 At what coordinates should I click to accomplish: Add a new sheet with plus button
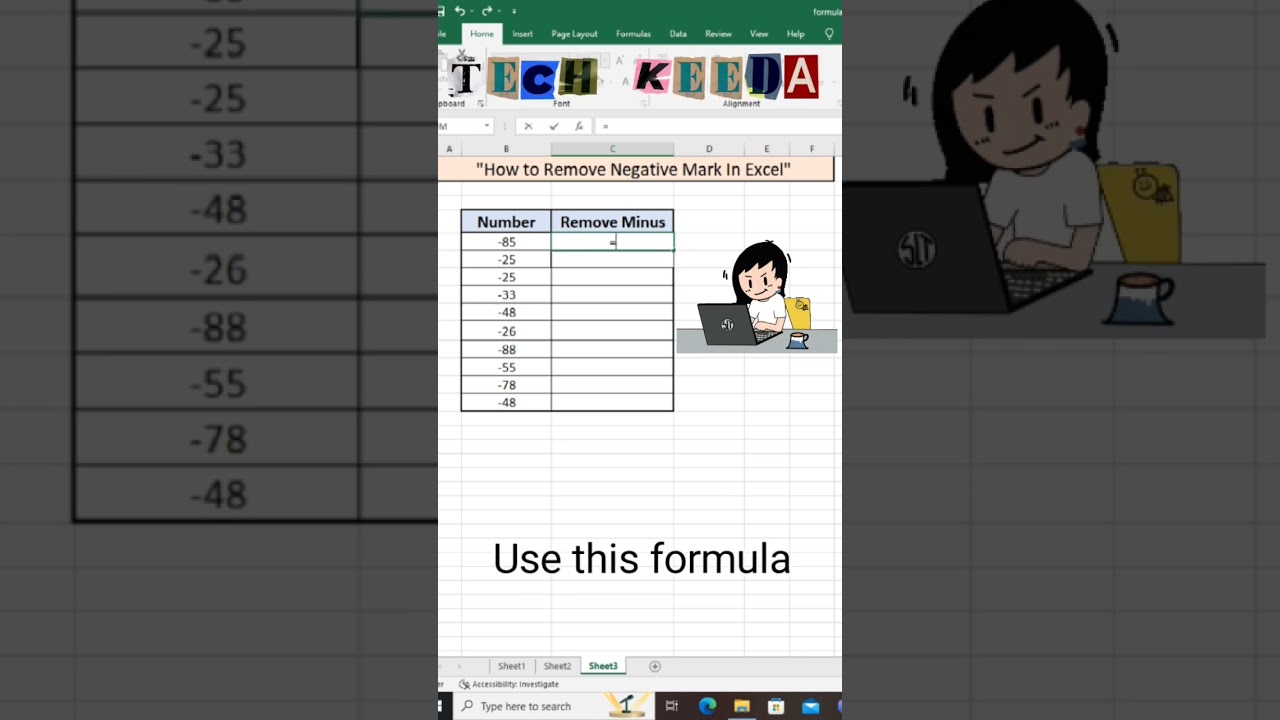tap(655, 666)
